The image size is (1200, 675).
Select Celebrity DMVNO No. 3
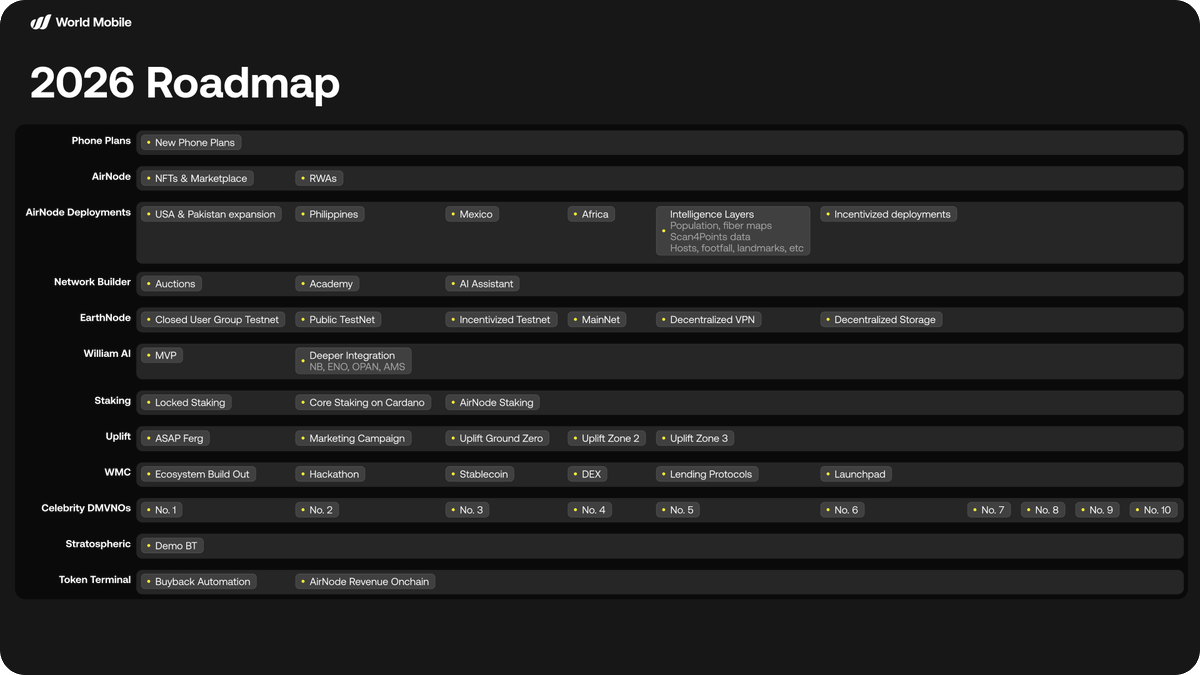467,511
